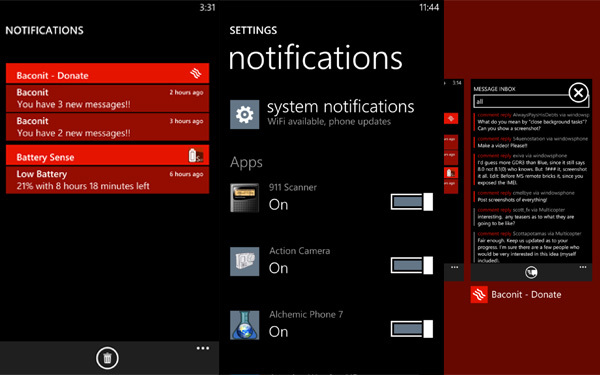The width and height of the screenshot is (600, 375).
Task: Tap the 'Apps' section heading
Action: (246, 163)
